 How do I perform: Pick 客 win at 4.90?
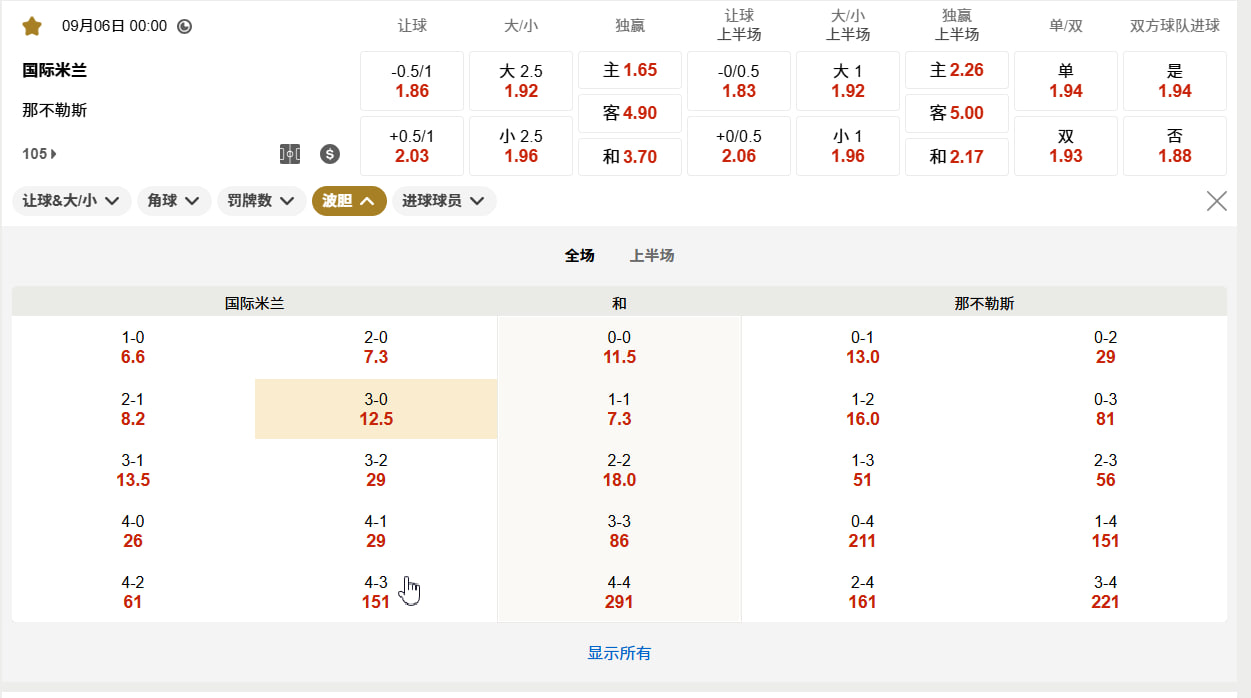tap(630, 113)
